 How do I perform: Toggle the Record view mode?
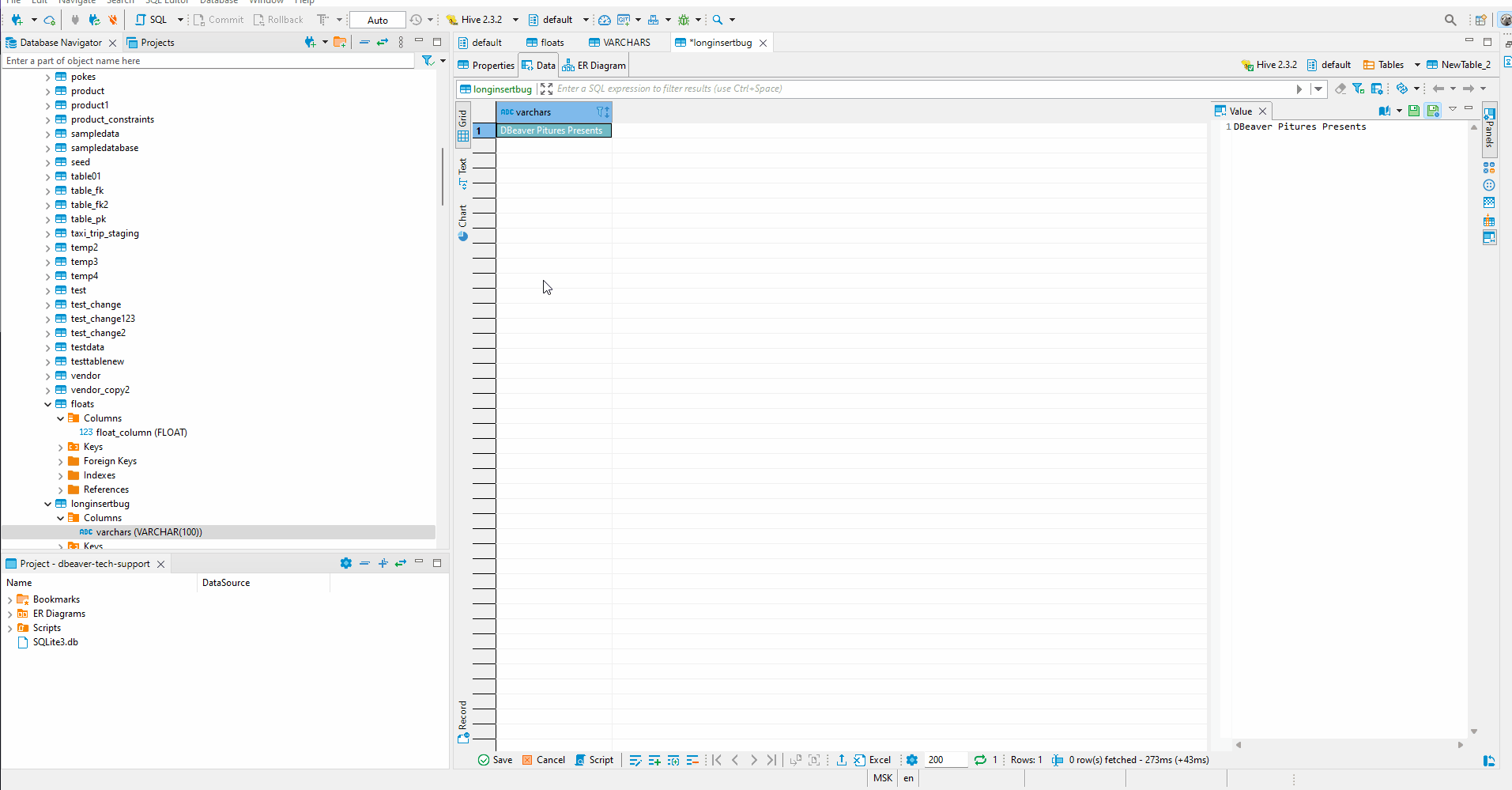(x=463, y=722)
